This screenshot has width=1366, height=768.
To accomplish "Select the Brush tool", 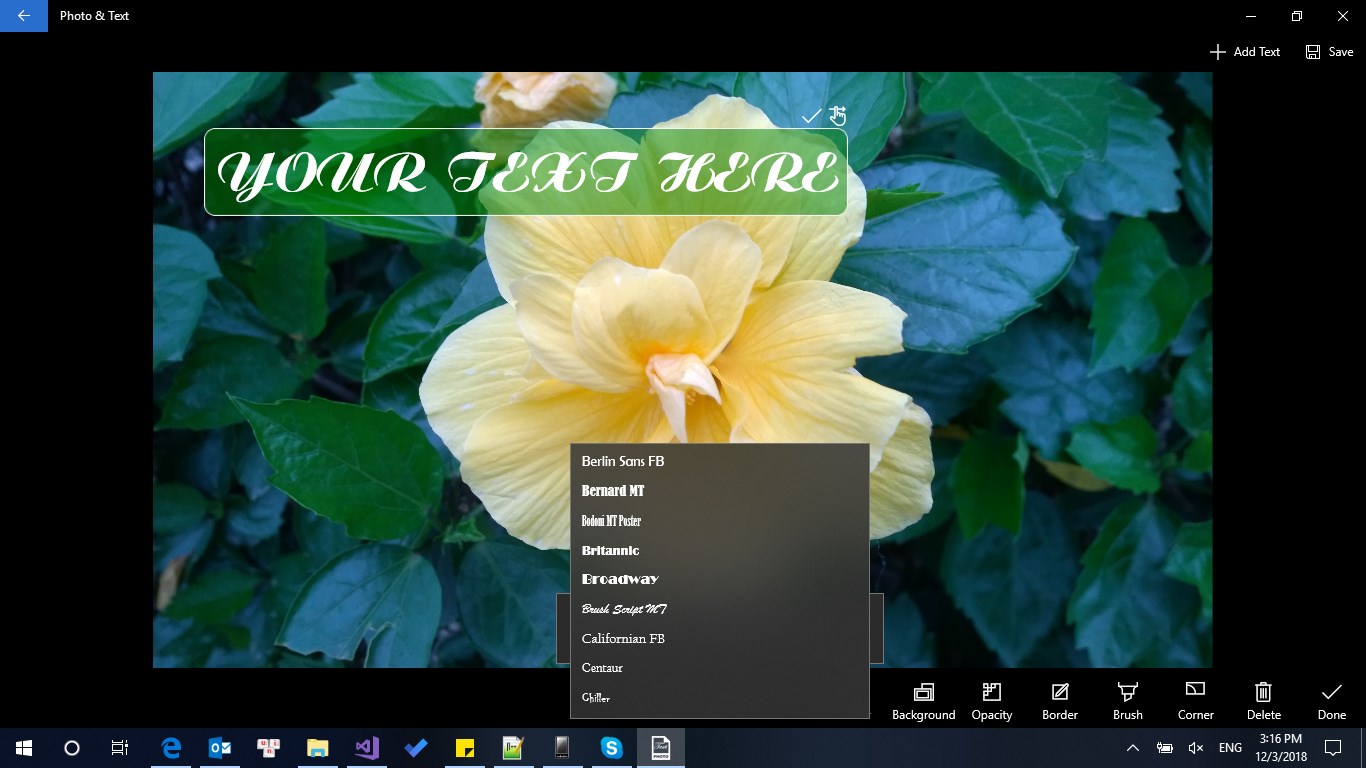I will point(1127,701).
